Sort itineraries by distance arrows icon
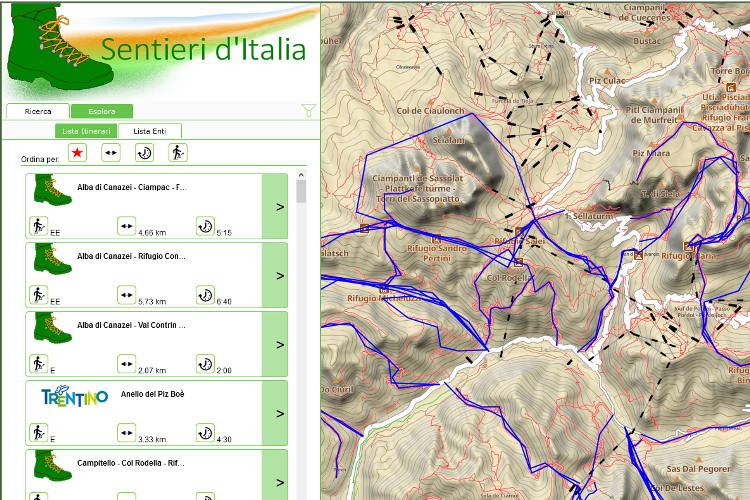This screenshot has width=750, height=500. (110, 153)
